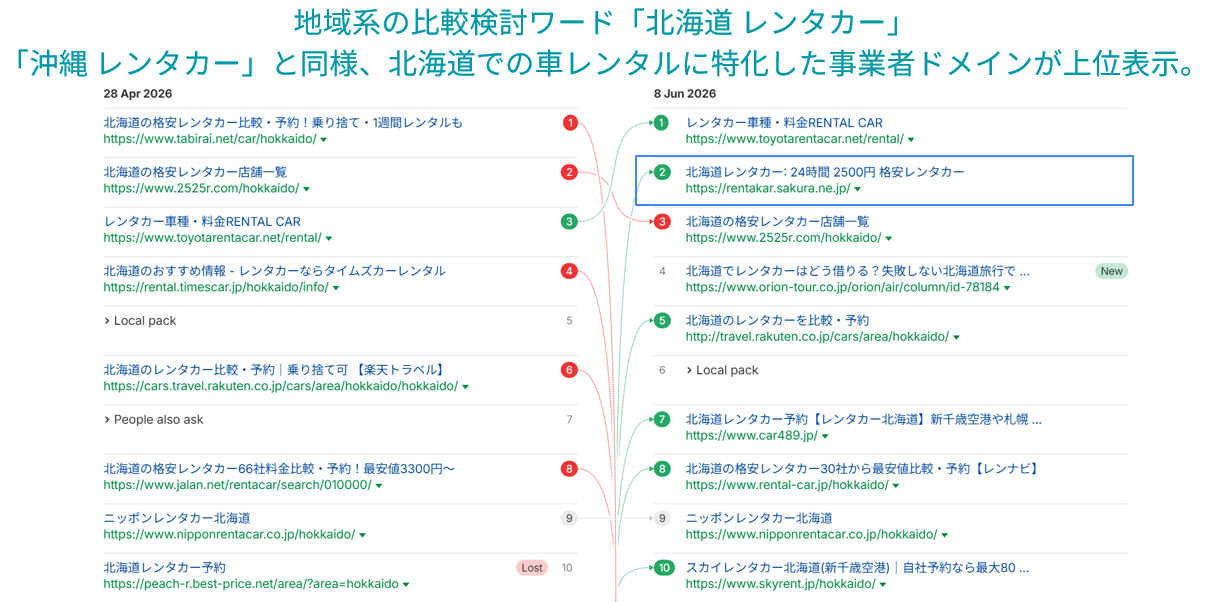Open 24時間 2500円 格安レンタカー result title

(825, 172)
